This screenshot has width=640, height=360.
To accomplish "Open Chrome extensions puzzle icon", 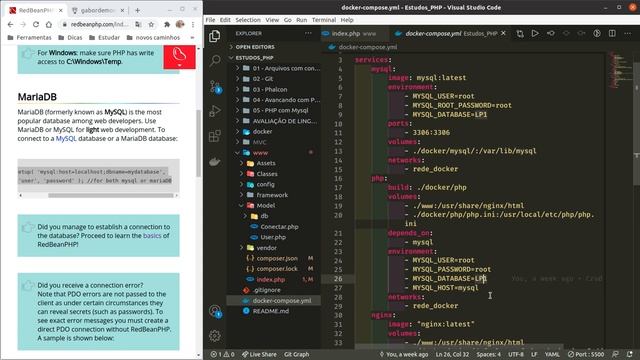I will point(167,24).
